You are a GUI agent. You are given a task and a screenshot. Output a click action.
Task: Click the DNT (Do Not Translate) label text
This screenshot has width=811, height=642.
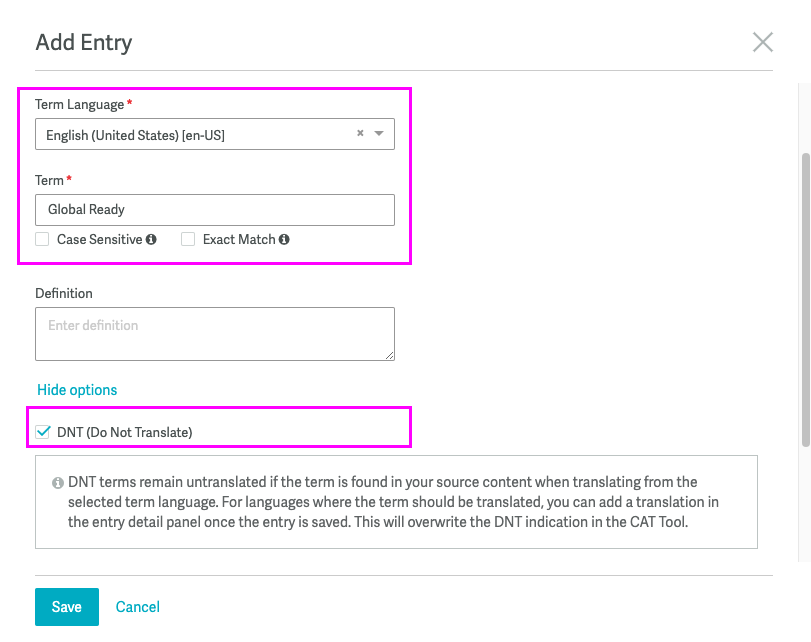pyautogui.click(x=124, y=433)
